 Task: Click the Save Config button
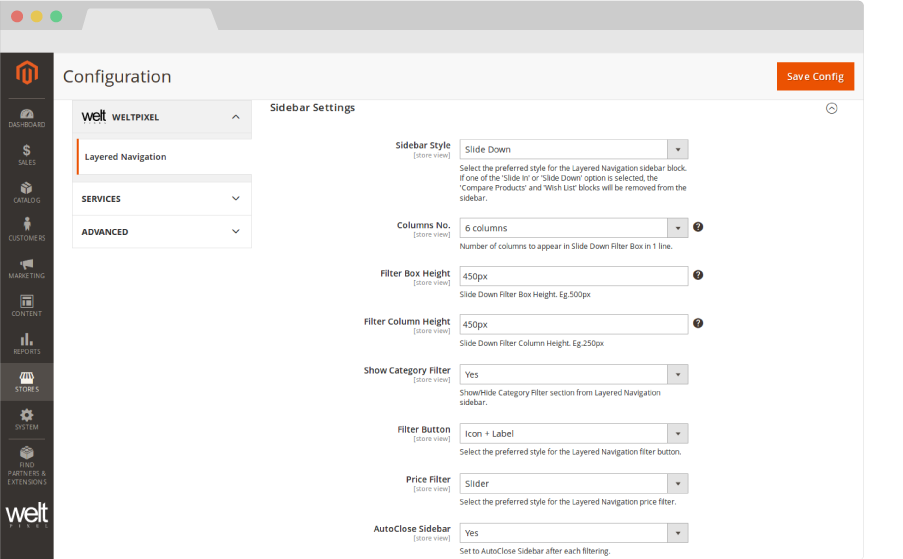pyautogui.click(x=815, y=76)
